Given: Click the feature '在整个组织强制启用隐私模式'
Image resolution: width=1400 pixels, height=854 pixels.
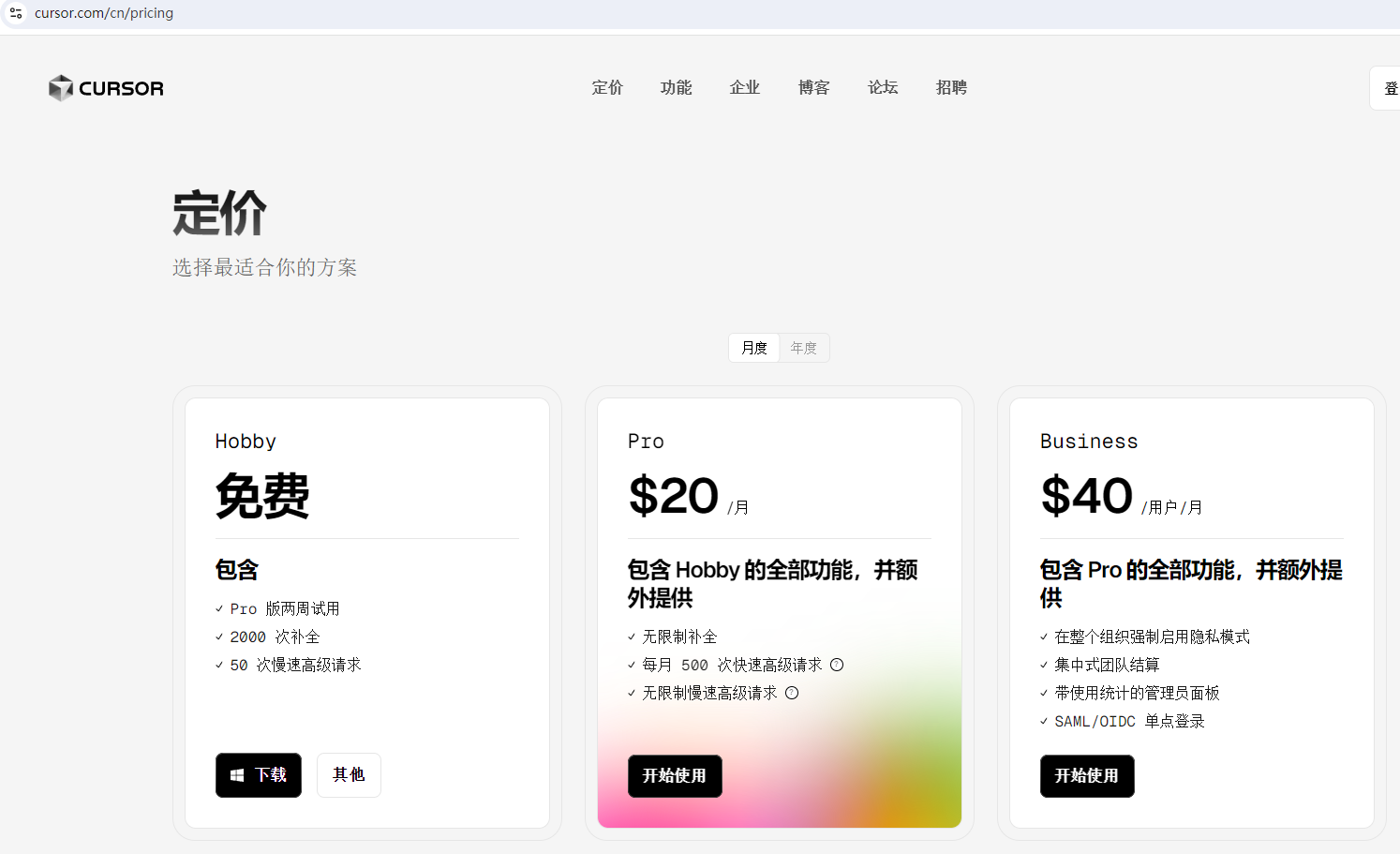Looking at the screenshot, I should 1152,637.
